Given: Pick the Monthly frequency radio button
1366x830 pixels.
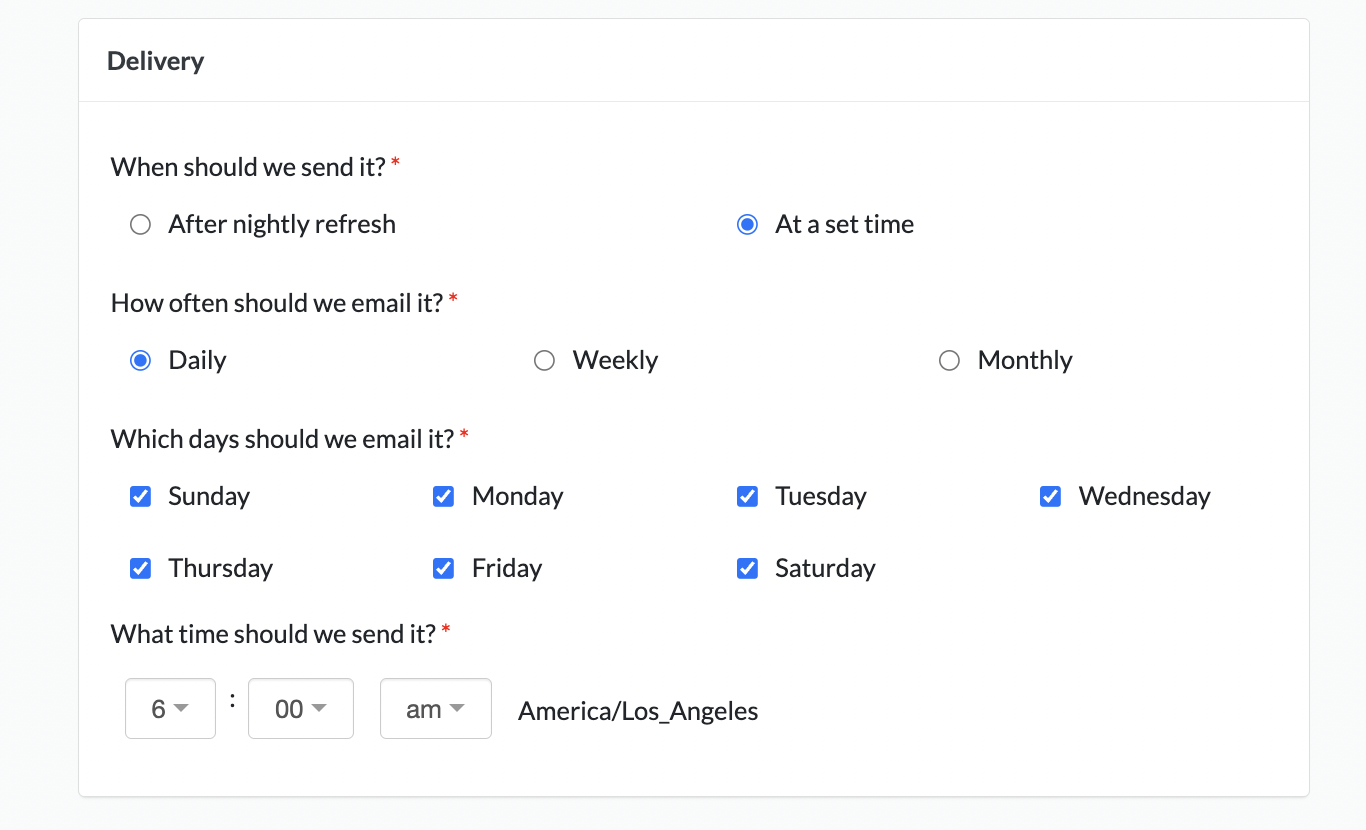Looking at the screenshot, I should 949,361.
